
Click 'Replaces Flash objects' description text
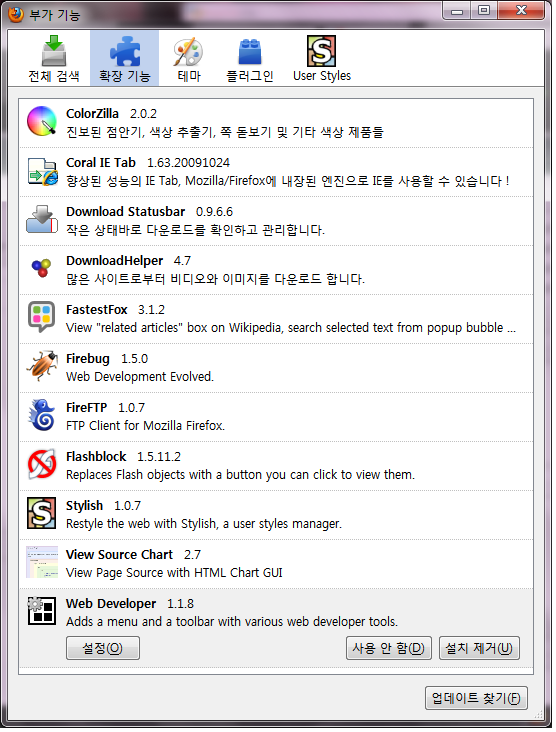click(240, 475)
